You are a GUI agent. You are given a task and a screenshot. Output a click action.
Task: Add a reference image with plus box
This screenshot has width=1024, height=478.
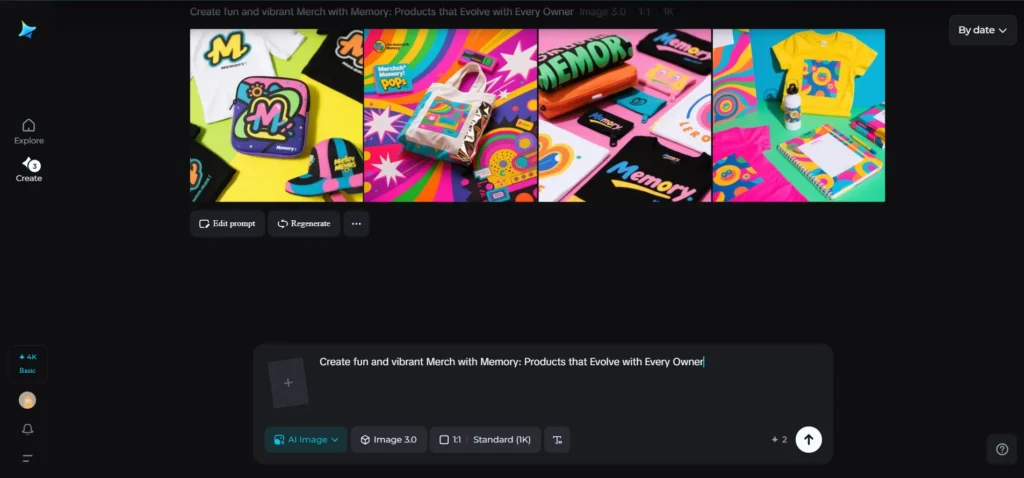[x=288, y=382]
